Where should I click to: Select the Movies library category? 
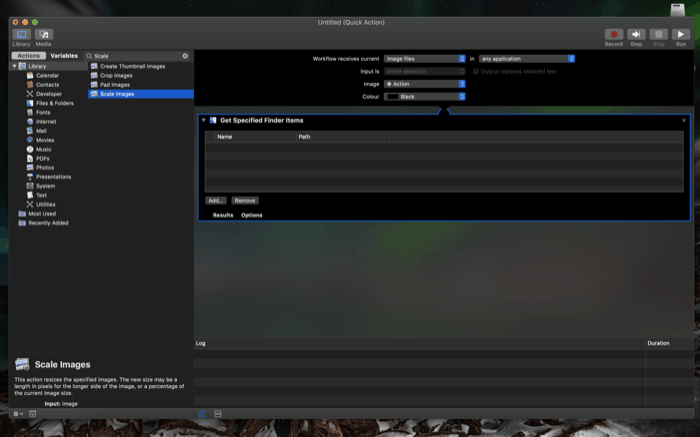[45, 140]
